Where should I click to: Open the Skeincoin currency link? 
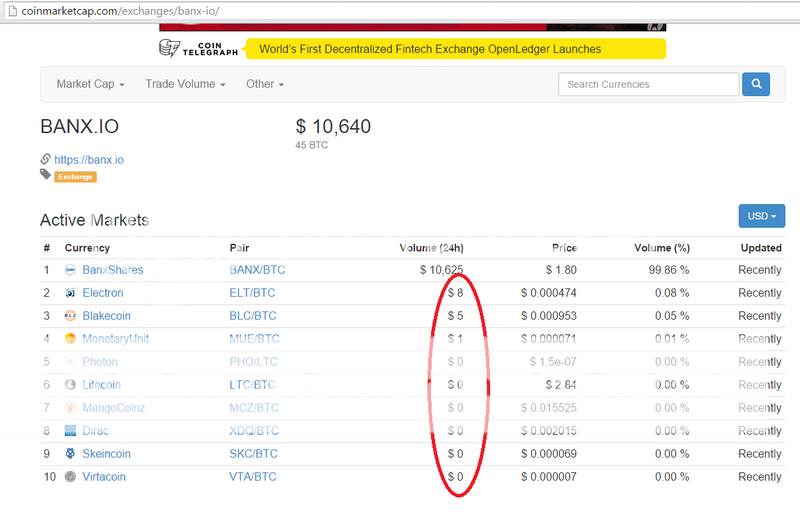coord(107,453)
